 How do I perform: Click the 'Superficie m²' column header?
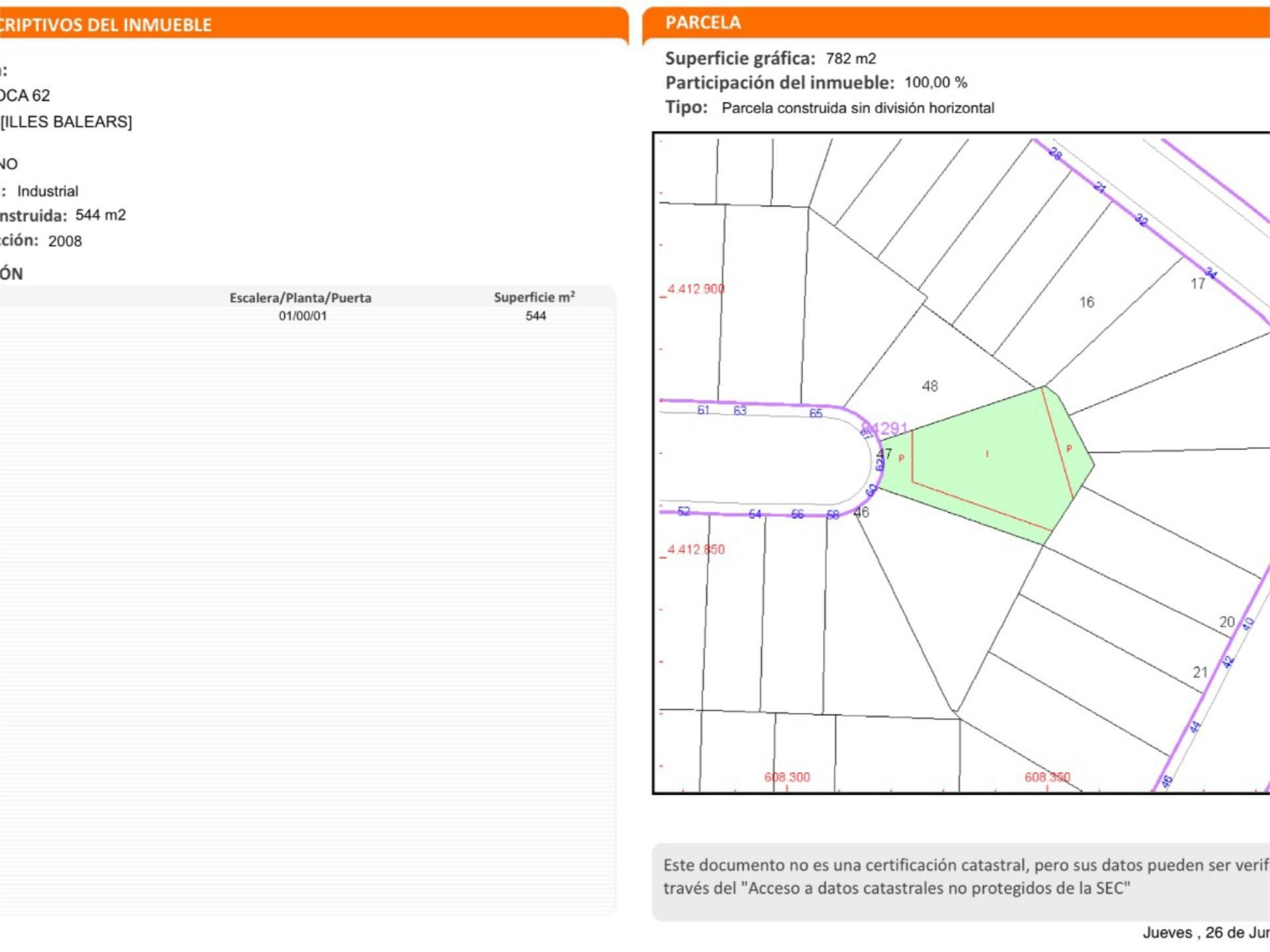(534, 297)
